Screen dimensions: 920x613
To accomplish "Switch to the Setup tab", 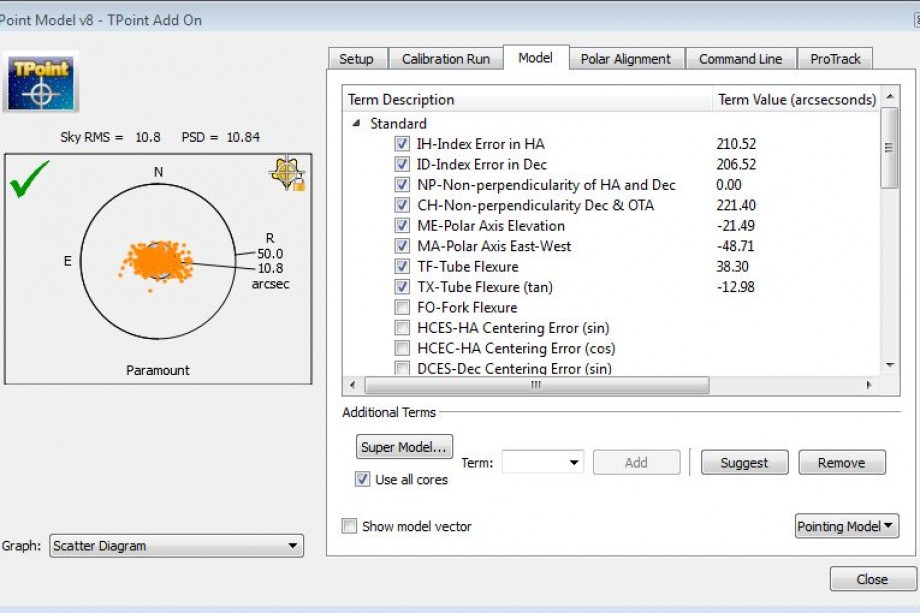I will pos(356,59).
